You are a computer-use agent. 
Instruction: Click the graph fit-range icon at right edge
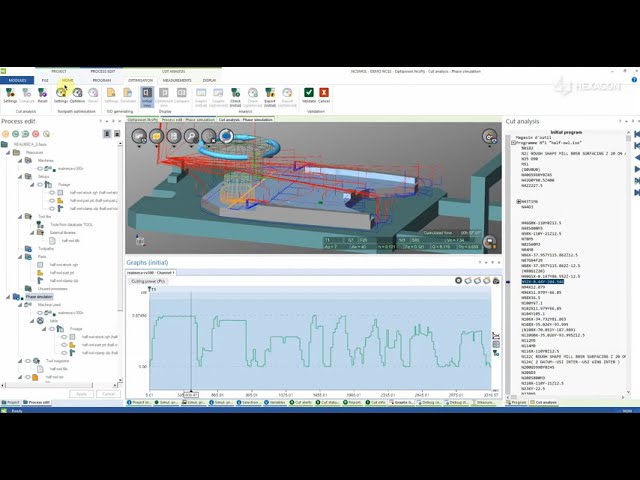pos(496,336)
